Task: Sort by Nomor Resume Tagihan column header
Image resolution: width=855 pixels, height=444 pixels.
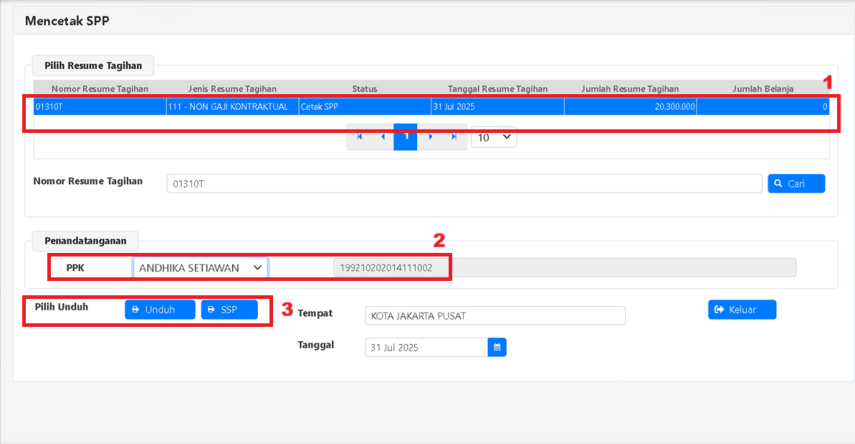Action: click(x=98, y=89)
